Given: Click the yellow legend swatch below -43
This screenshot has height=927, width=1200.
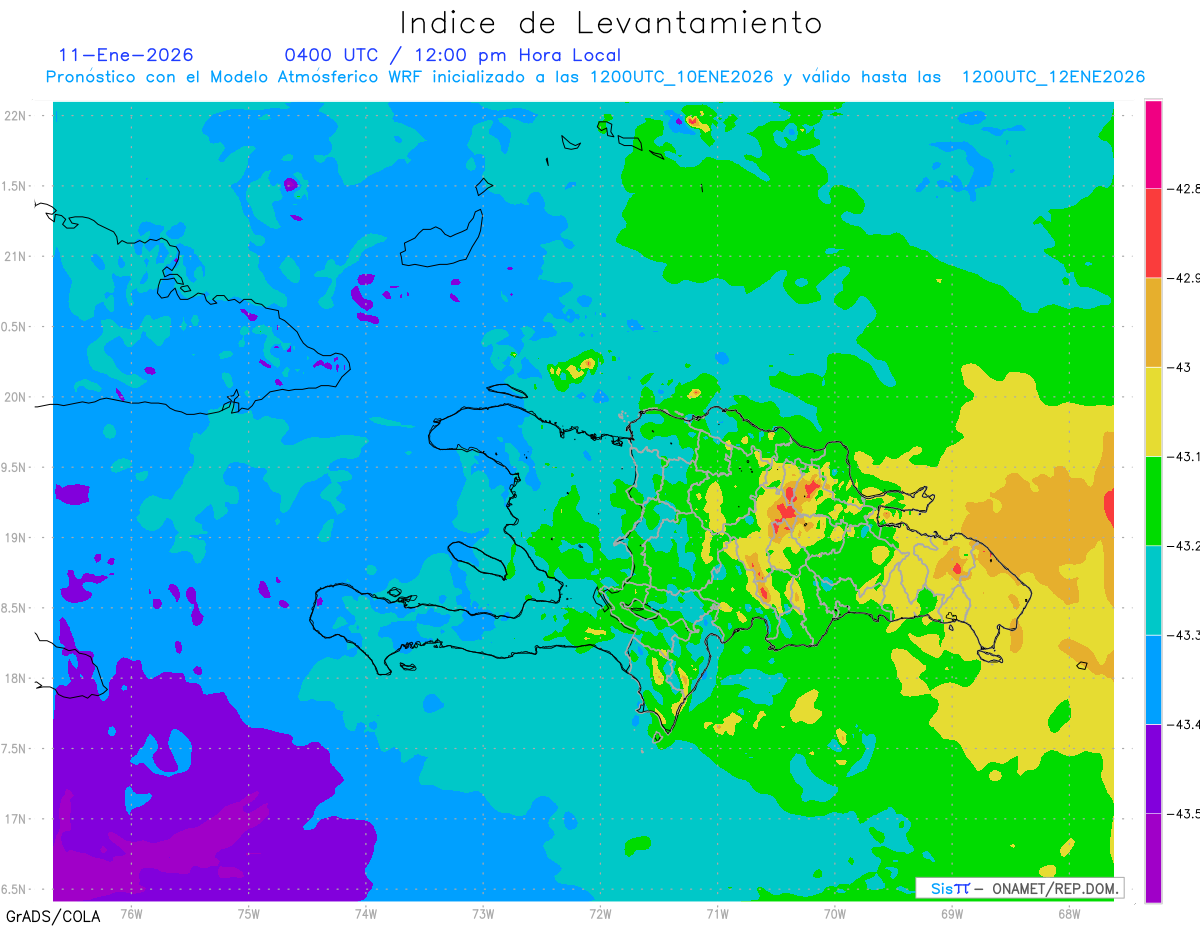Looking at the screenshot, I should pos(1153,411).
